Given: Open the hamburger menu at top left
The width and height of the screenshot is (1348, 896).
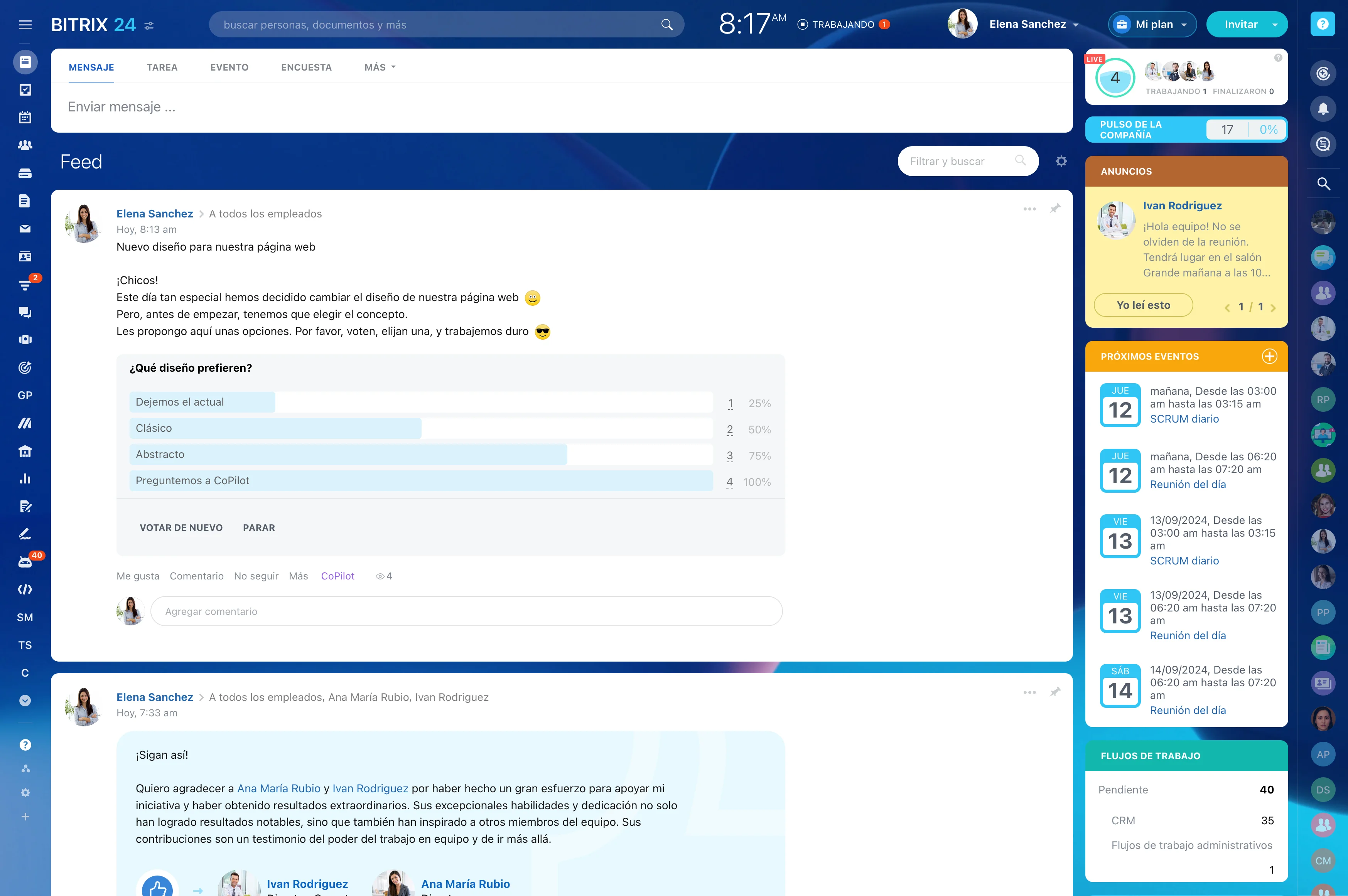Looking at the screenshot, I should point(25,25).
